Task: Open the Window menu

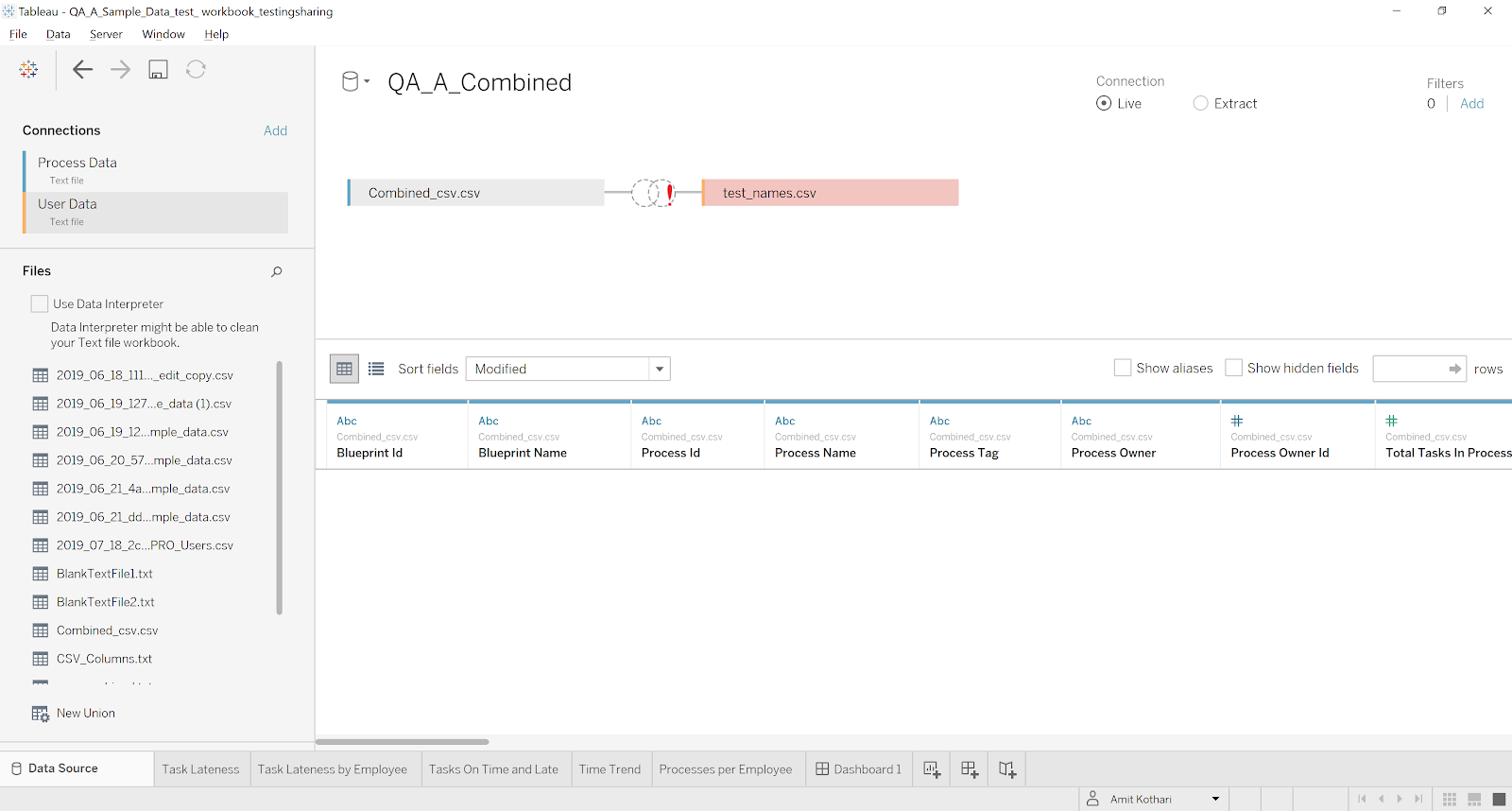Action: (x=163, y=34)
